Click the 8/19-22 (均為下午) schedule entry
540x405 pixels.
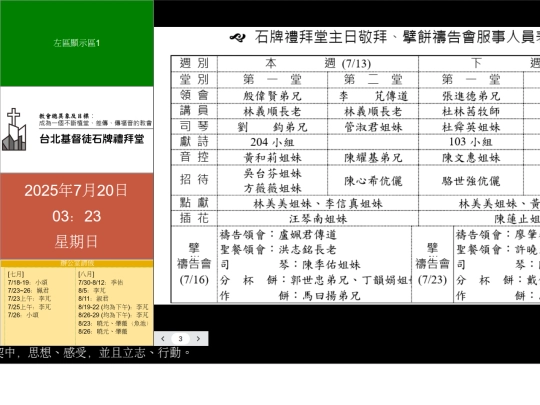point(113,307)
